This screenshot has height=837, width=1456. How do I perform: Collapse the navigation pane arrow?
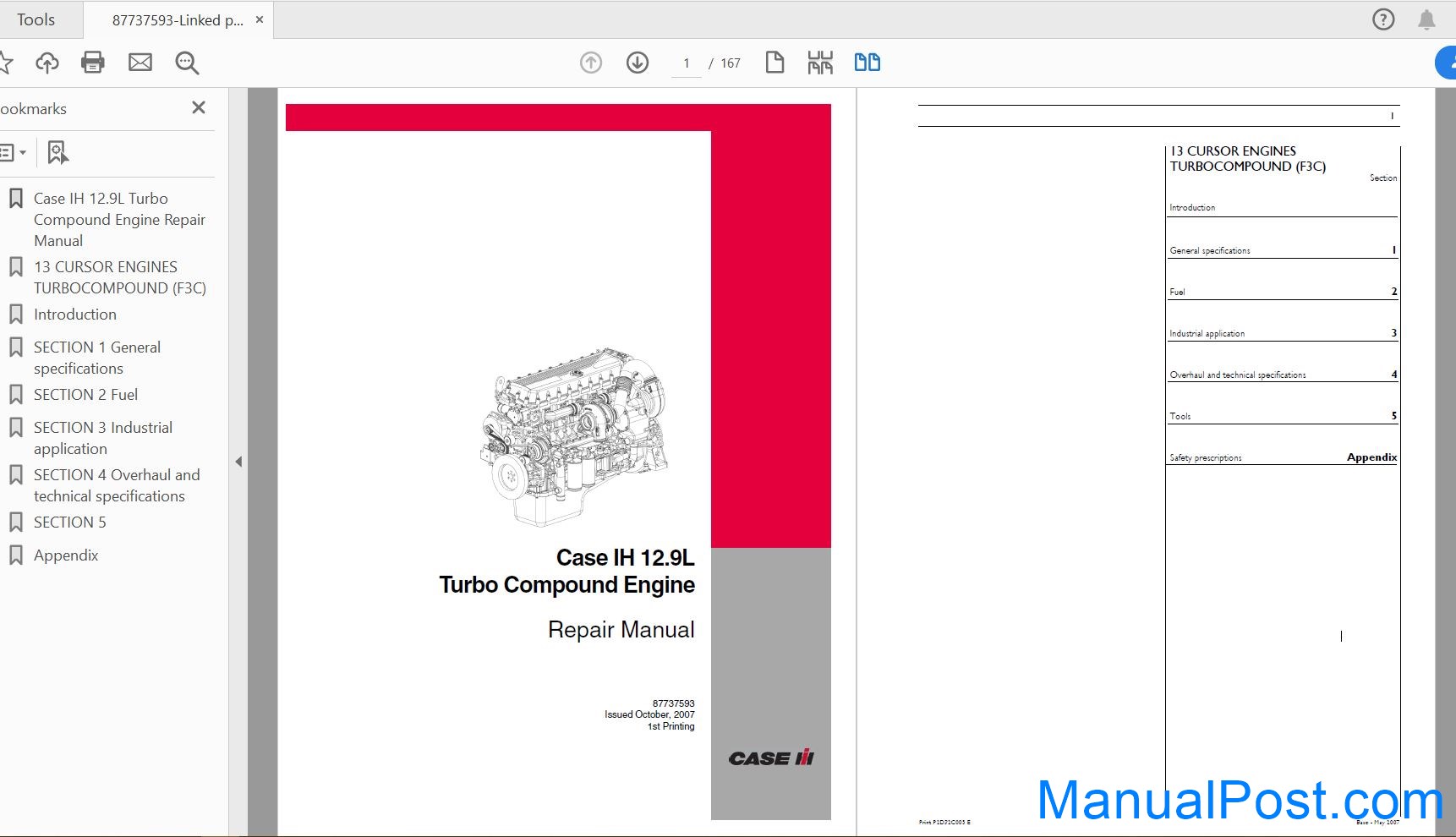click(x=238, y=462)
